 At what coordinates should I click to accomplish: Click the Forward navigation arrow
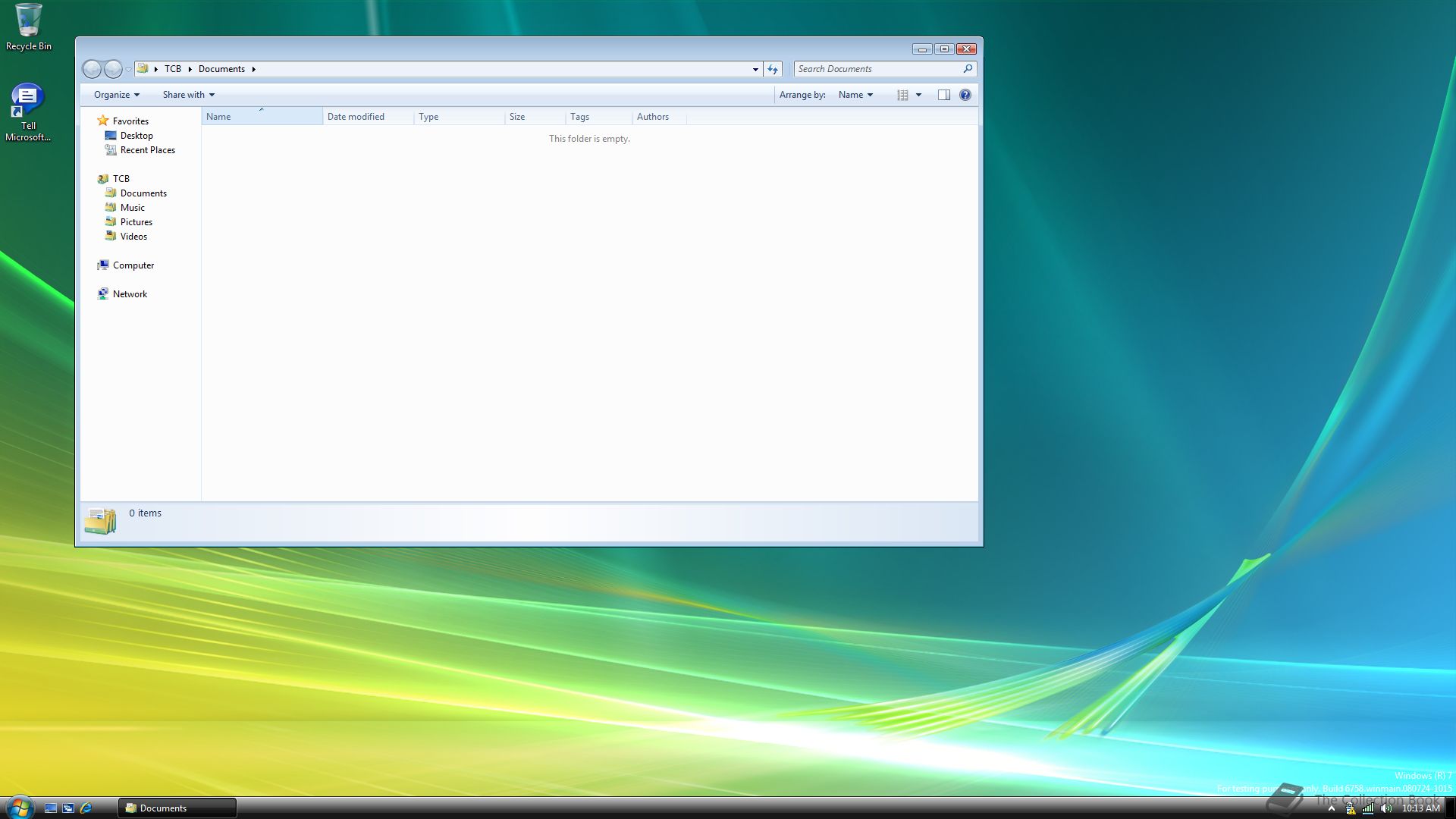click(x=113, y=69)
